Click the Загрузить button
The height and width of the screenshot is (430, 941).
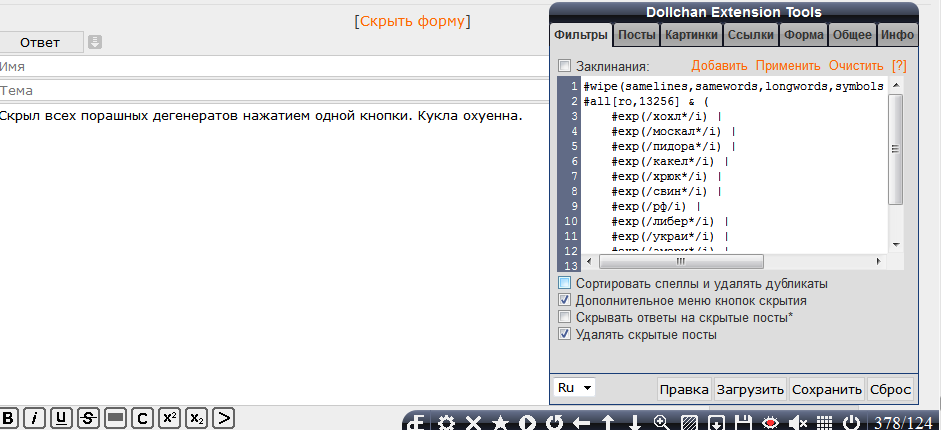tap(750, 389)
